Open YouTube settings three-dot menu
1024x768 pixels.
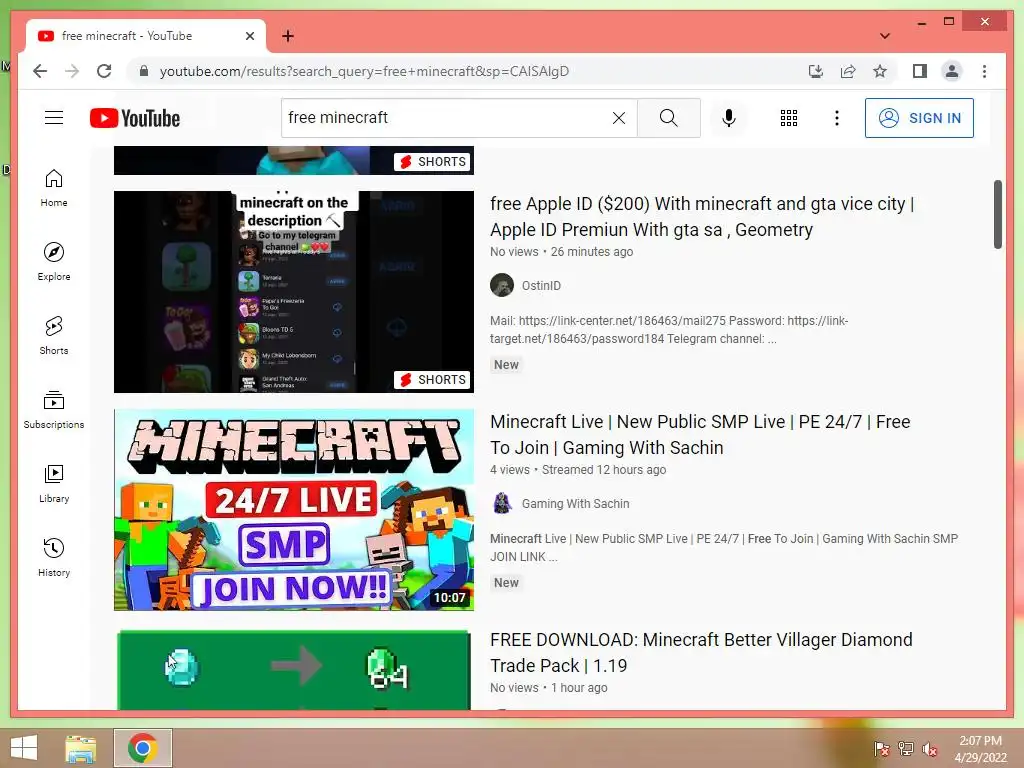(x=837, y=118)
